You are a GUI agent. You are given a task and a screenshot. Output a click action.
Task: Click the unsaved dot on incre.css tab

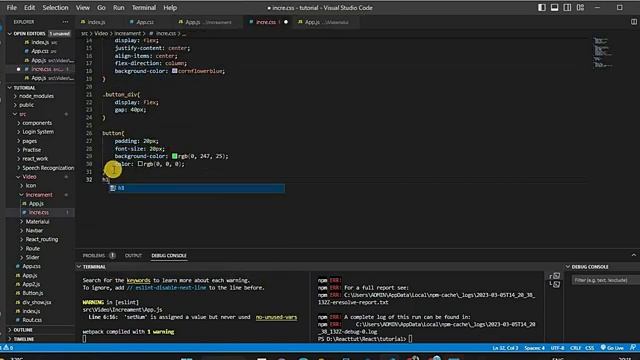(286, 22)
